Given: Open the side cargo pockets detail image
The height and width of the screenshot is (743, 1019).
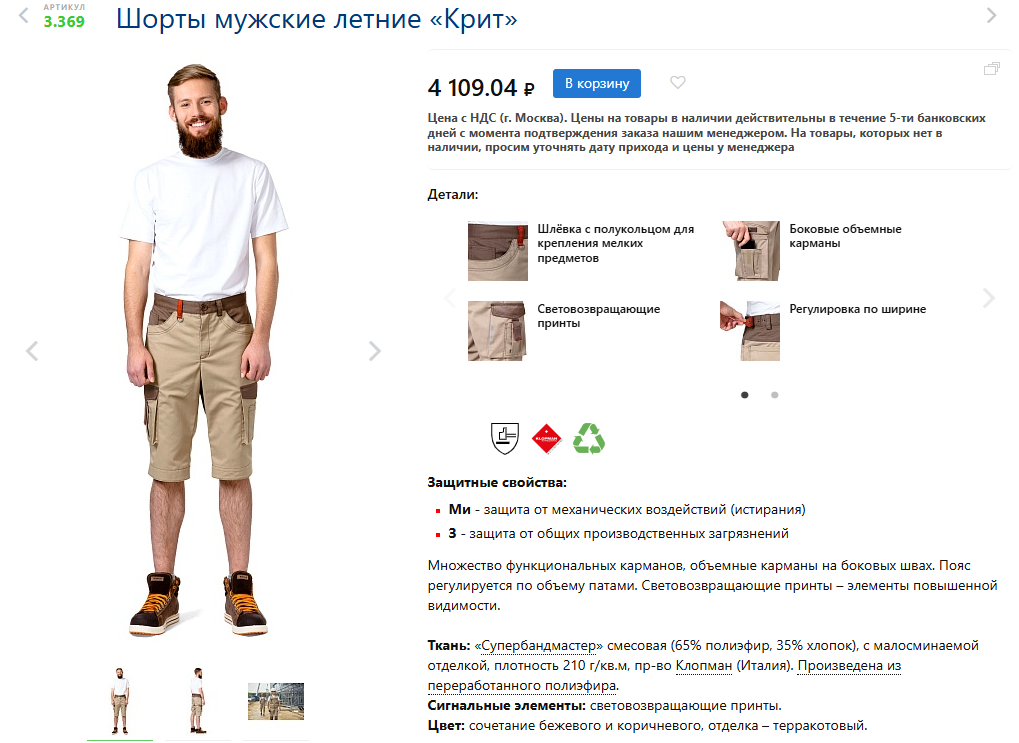Looking at the screenshot, I should (751, 251).
